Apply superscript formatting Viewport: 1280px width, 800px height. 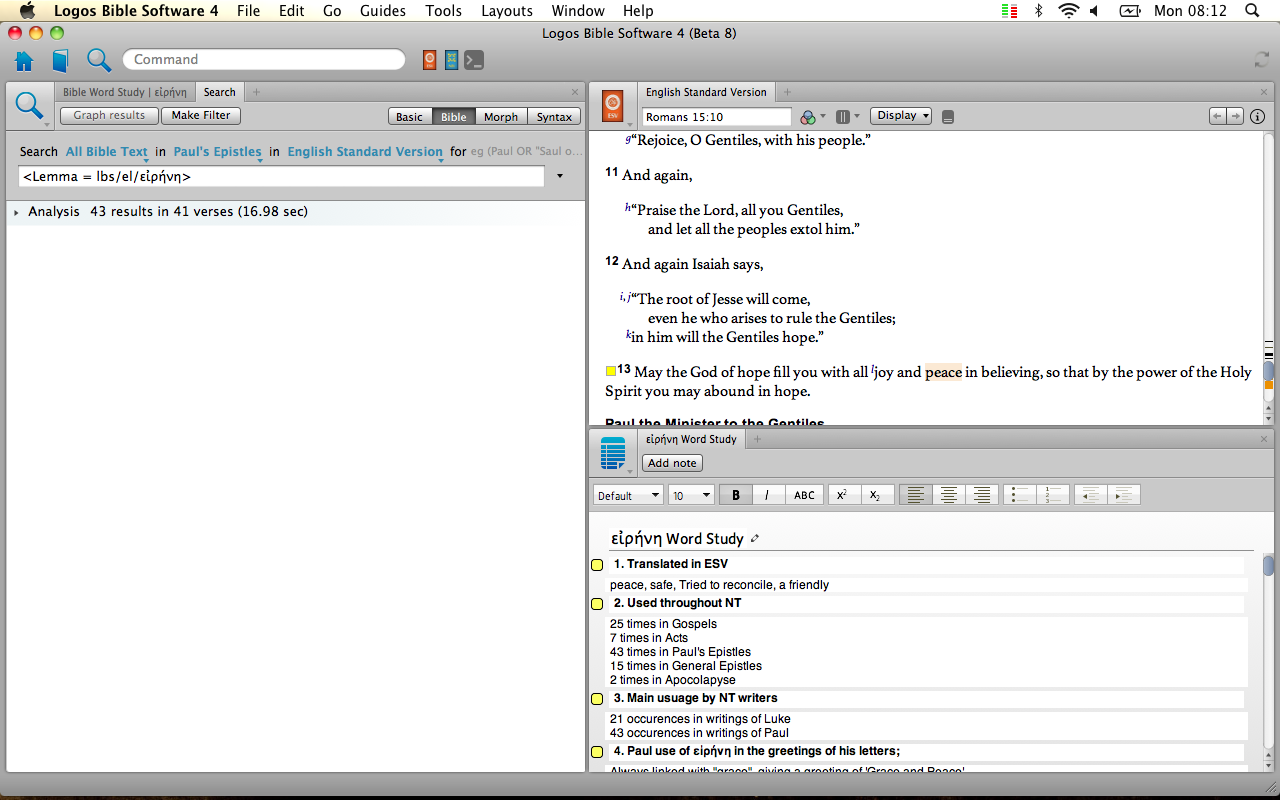pos(842,495)
